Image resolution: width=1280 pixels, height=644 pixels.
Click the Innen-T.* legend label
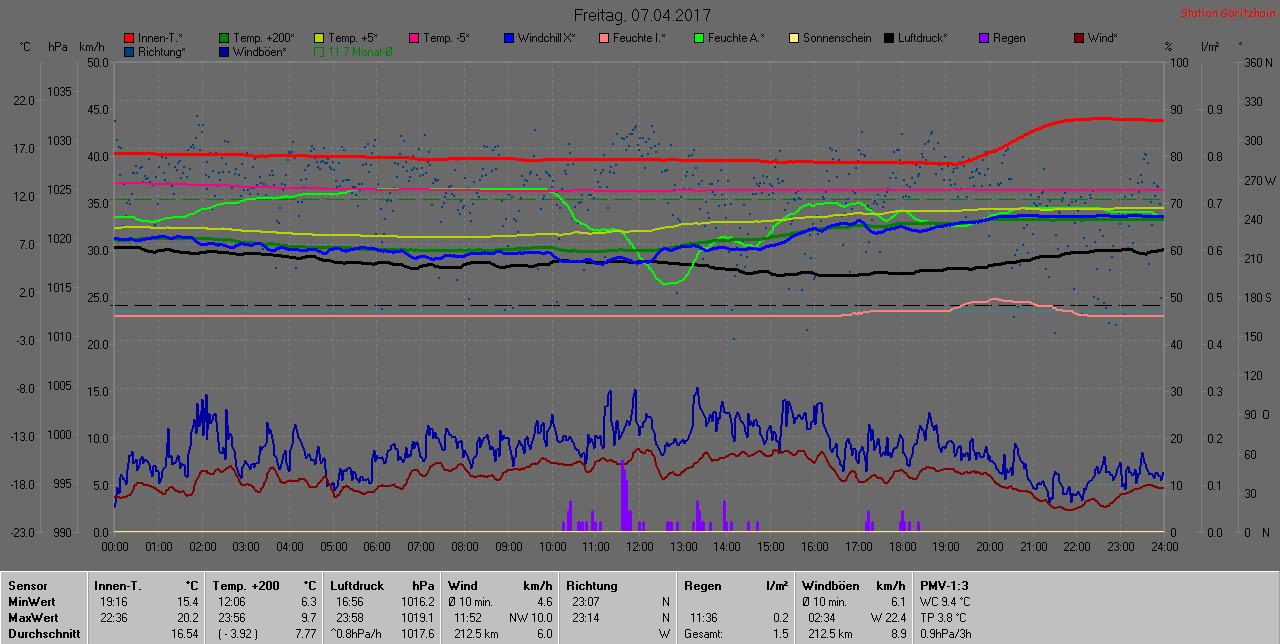click(160, 38)
